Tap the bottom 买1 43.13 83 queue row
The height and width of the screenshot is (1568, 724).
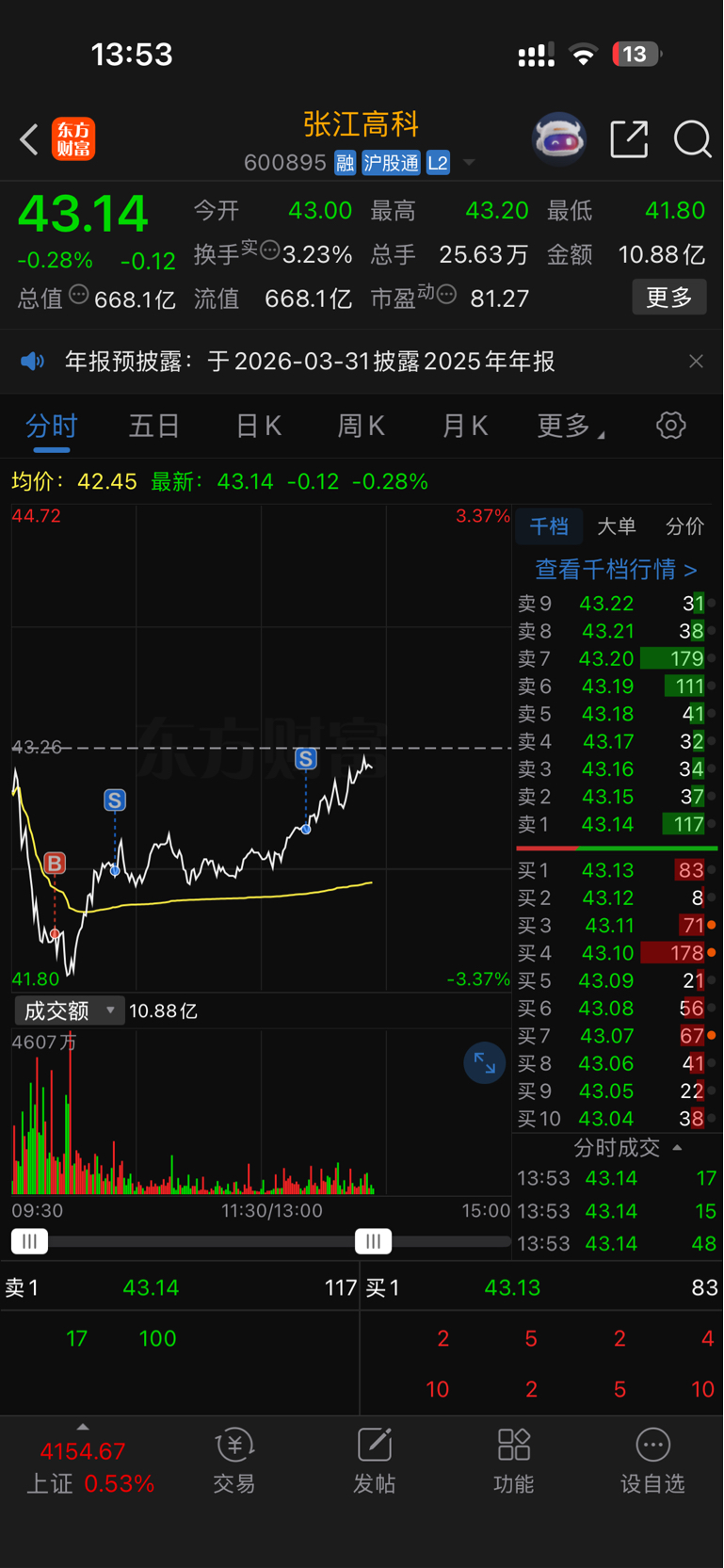pyautogui.click(x=542, y=1287)
